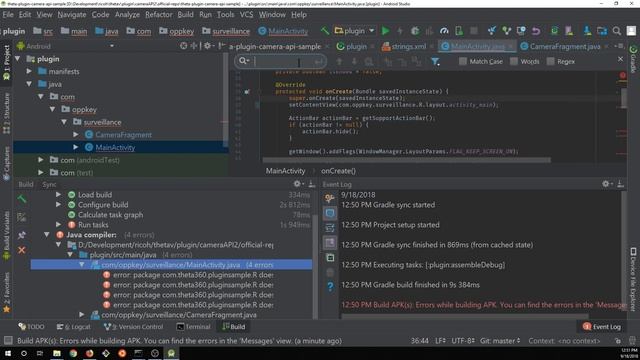
Task: Toggle view icon below Build panel hammer
Action: point(22,217)
